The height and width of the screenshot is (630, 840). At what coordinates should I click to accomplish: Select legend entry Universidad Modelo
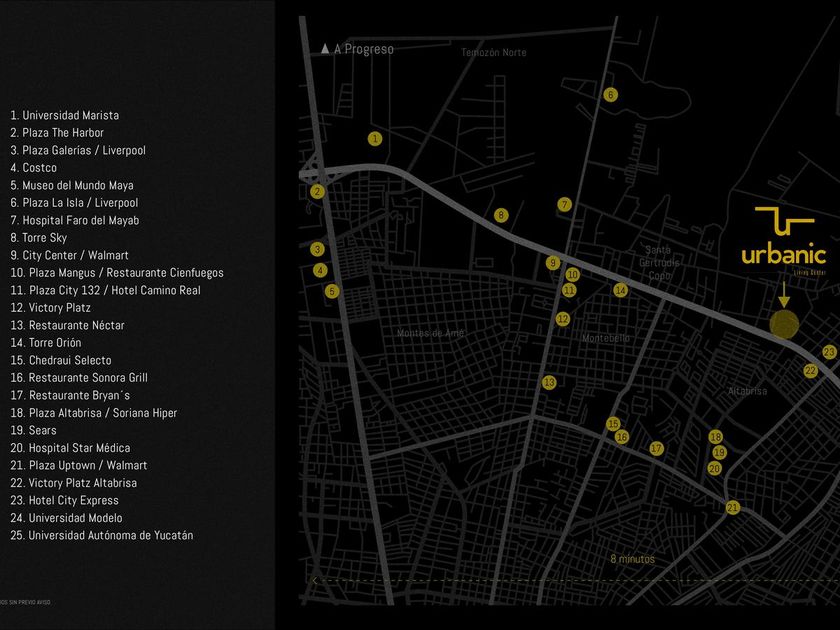[66, 518]
